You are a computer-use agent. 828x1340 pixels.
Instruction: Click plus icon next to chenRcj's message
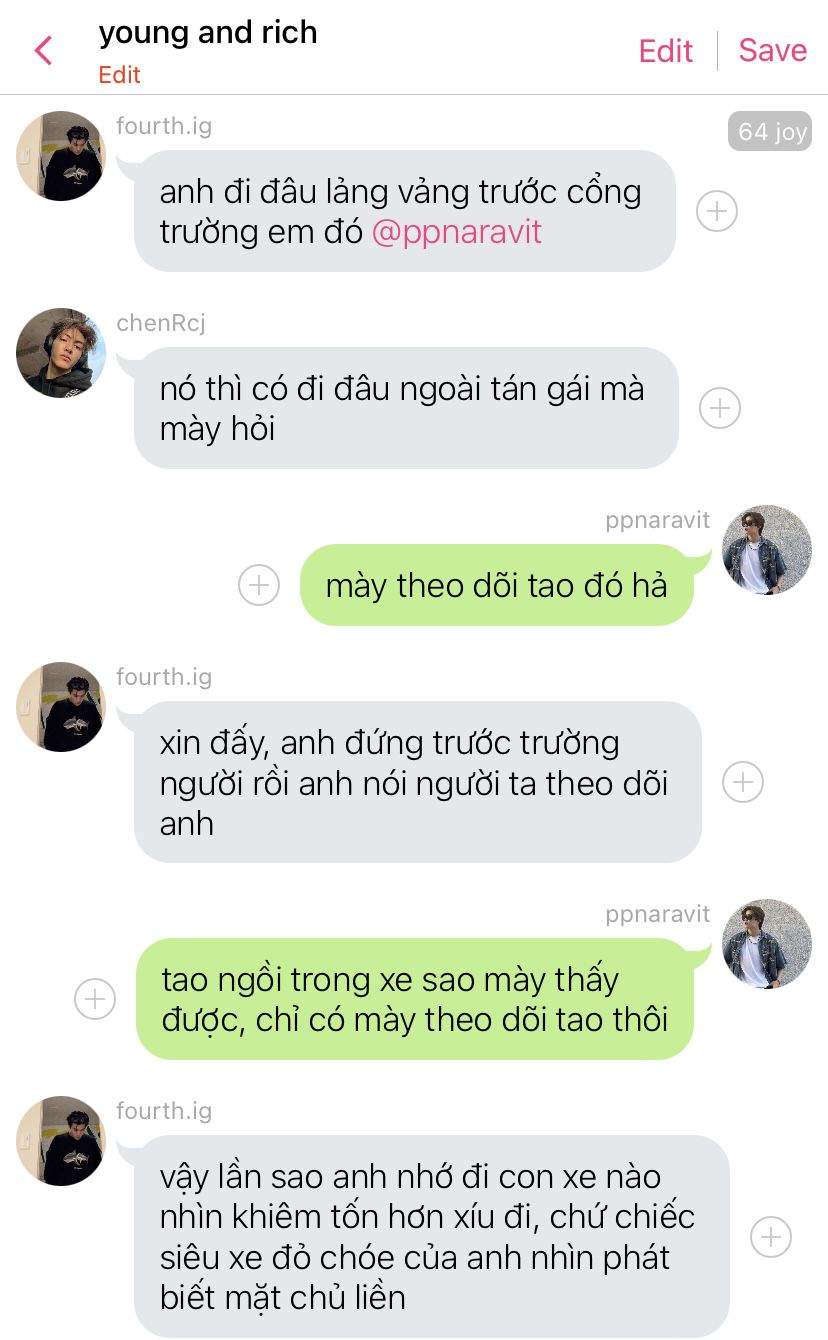(719, 408)
